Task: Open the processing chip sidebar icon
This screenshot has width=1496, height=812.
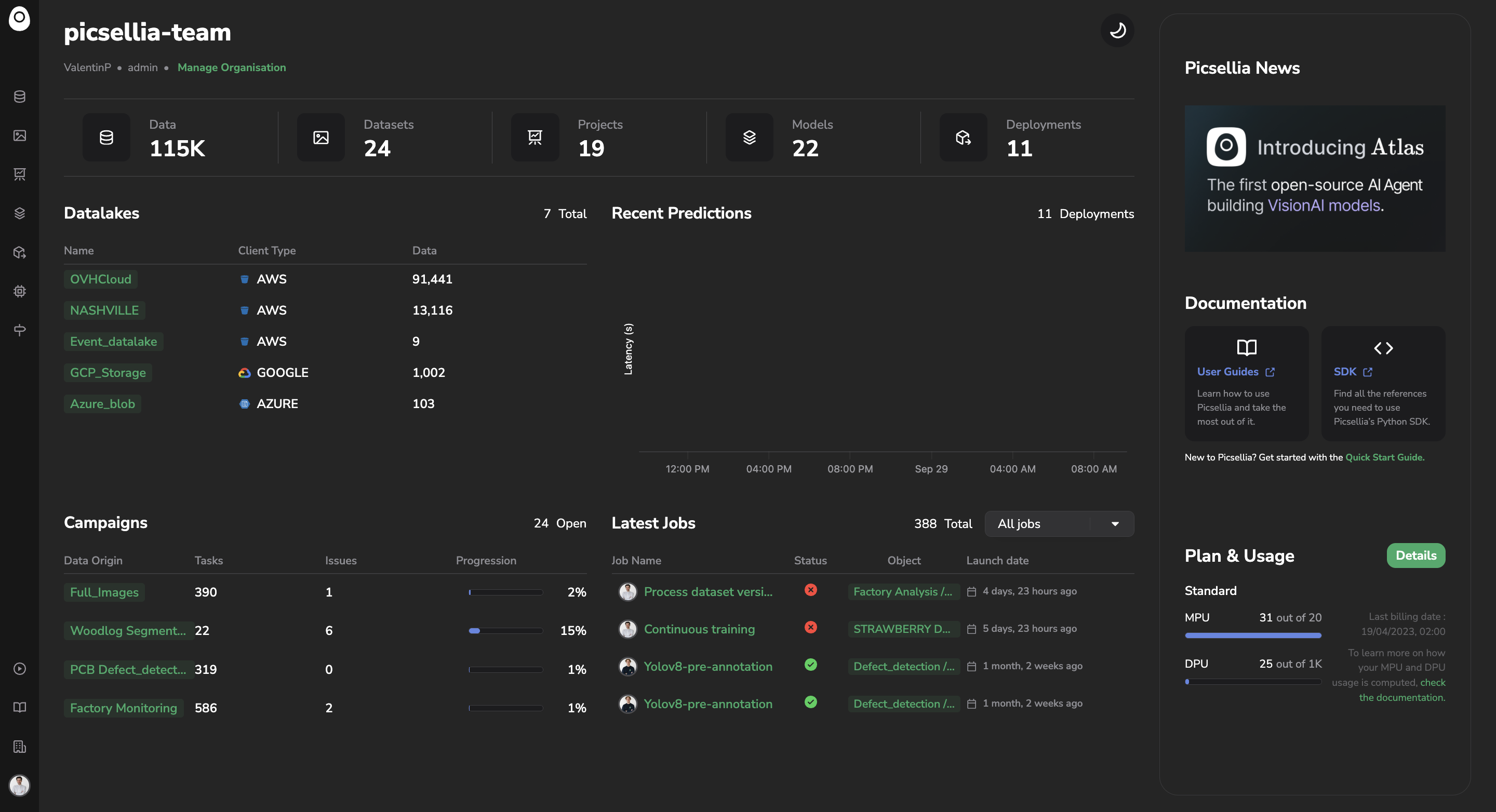Action: (x=20, y=291)
